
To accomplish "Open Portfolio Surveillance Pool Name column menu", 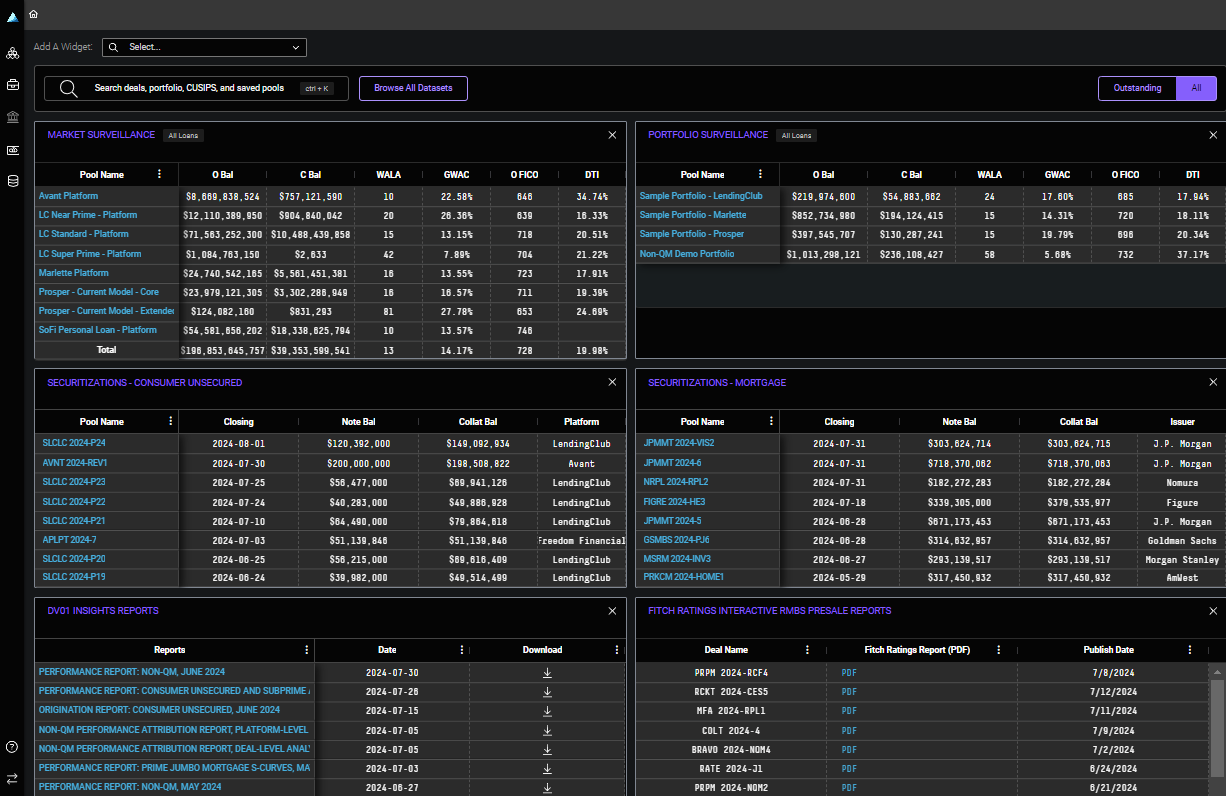I will [x=761, y=174].
